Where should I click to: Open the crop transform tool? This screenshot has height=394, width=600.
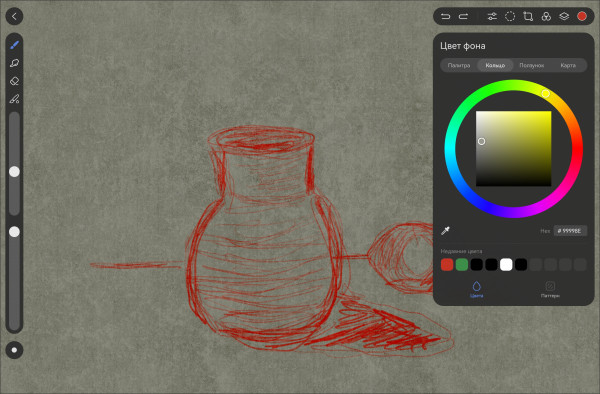[528, 16]
